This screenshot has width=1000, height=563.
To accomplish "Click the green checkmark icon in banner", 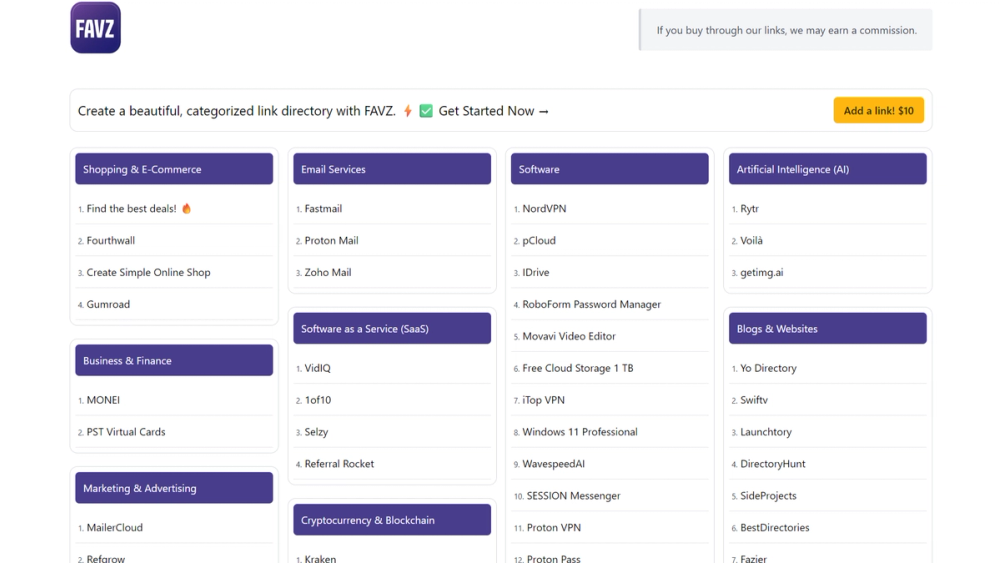I will pos(426,111).
